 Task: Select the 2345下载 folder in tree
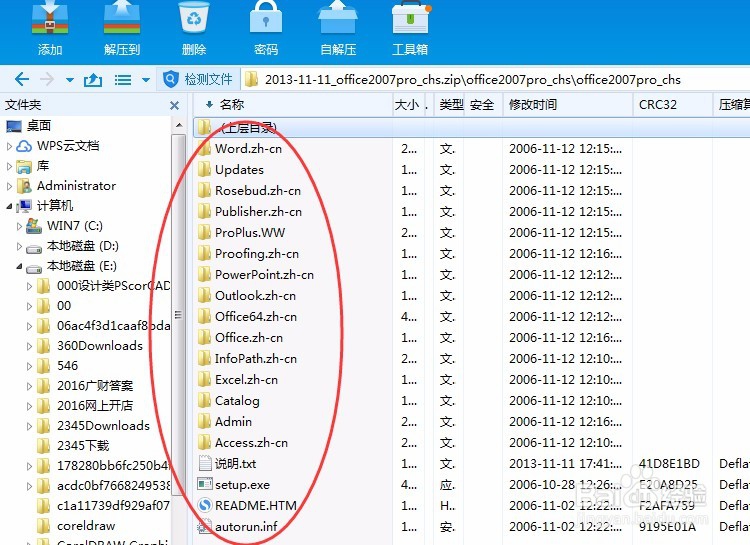(x=83, y=445)
